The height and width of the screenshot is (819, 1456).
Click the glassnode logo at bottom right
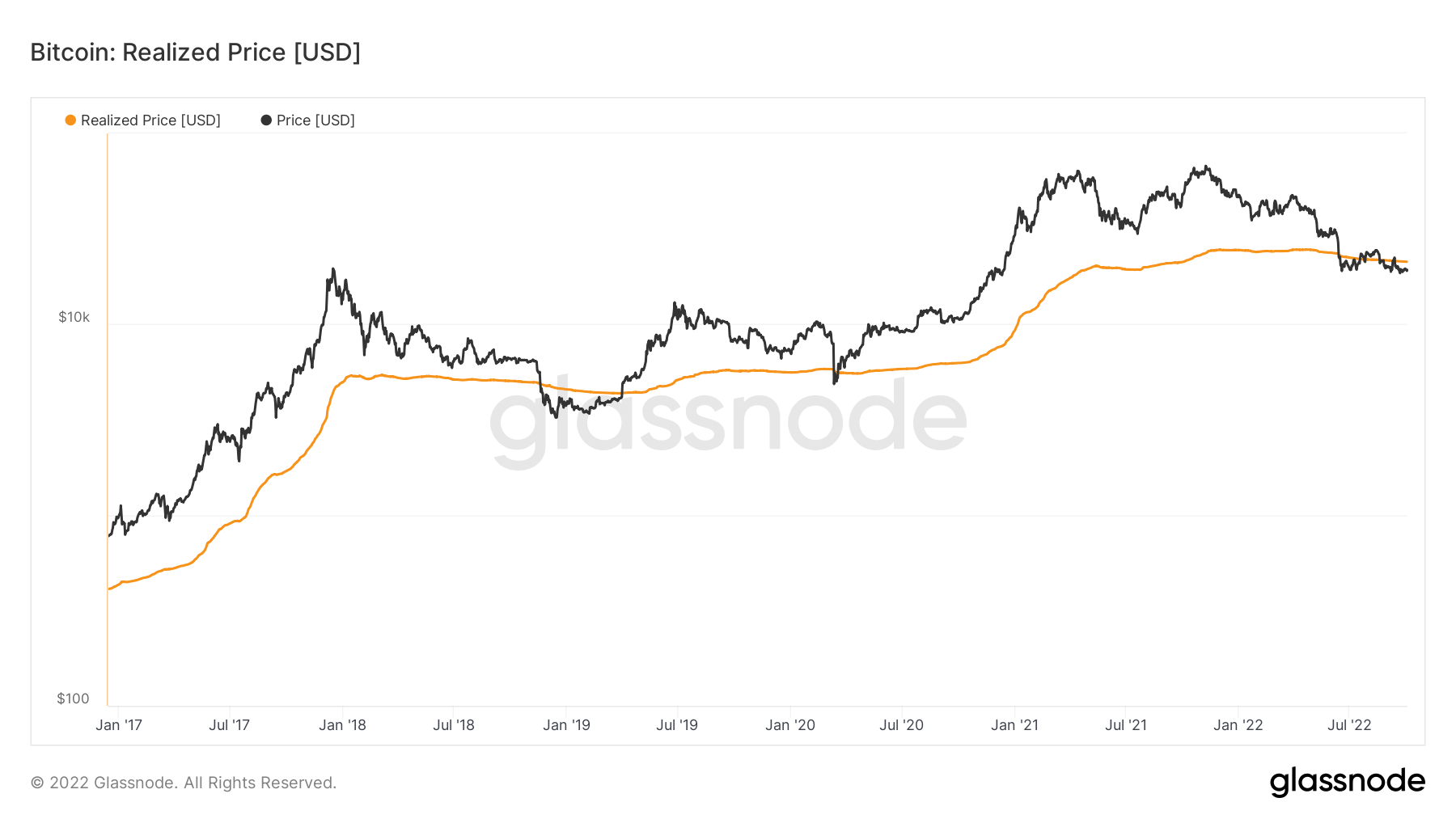(1347, 782)
